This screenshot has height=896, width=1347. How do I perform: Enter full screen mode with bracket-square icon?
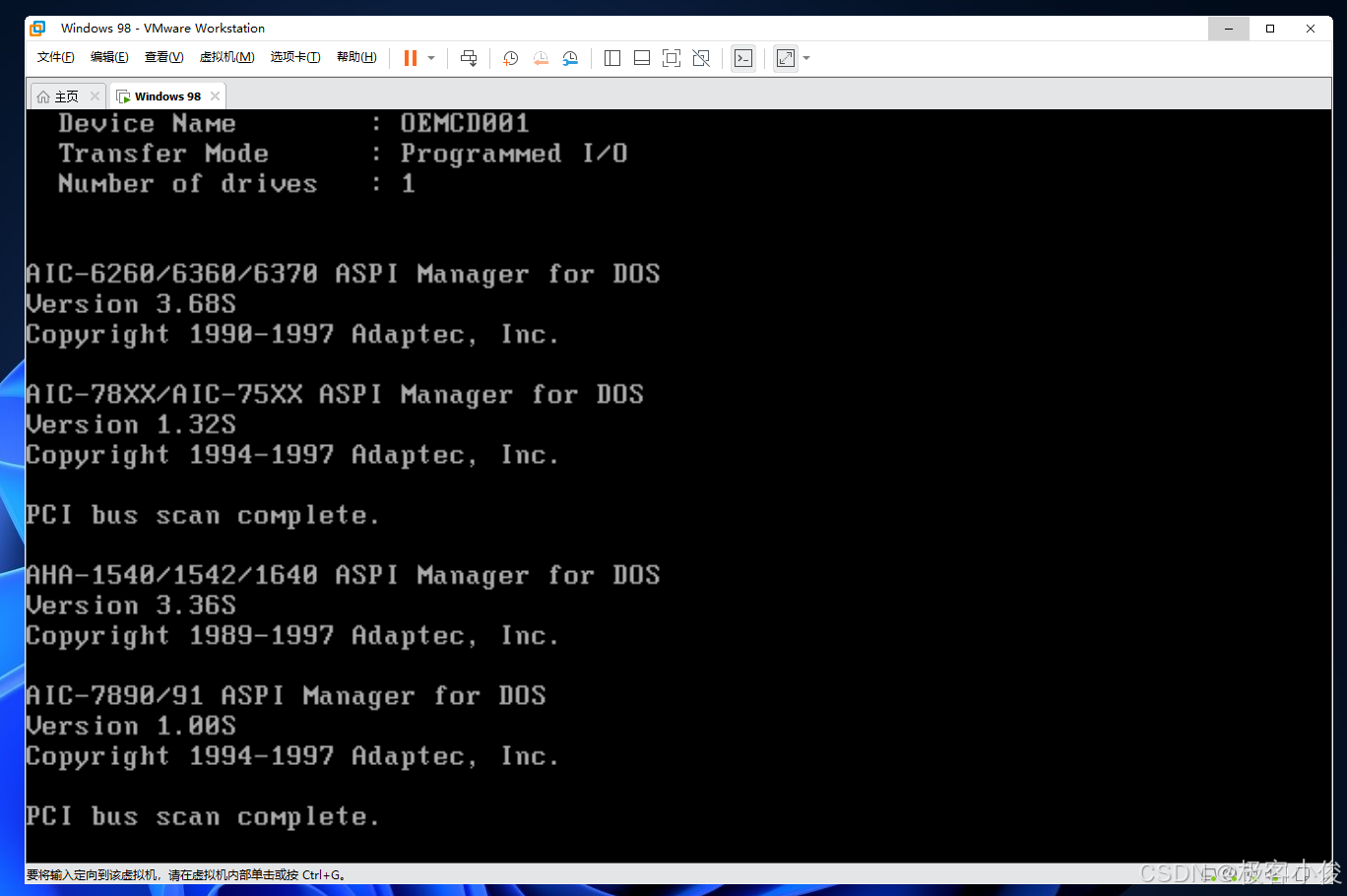[672, 58]
